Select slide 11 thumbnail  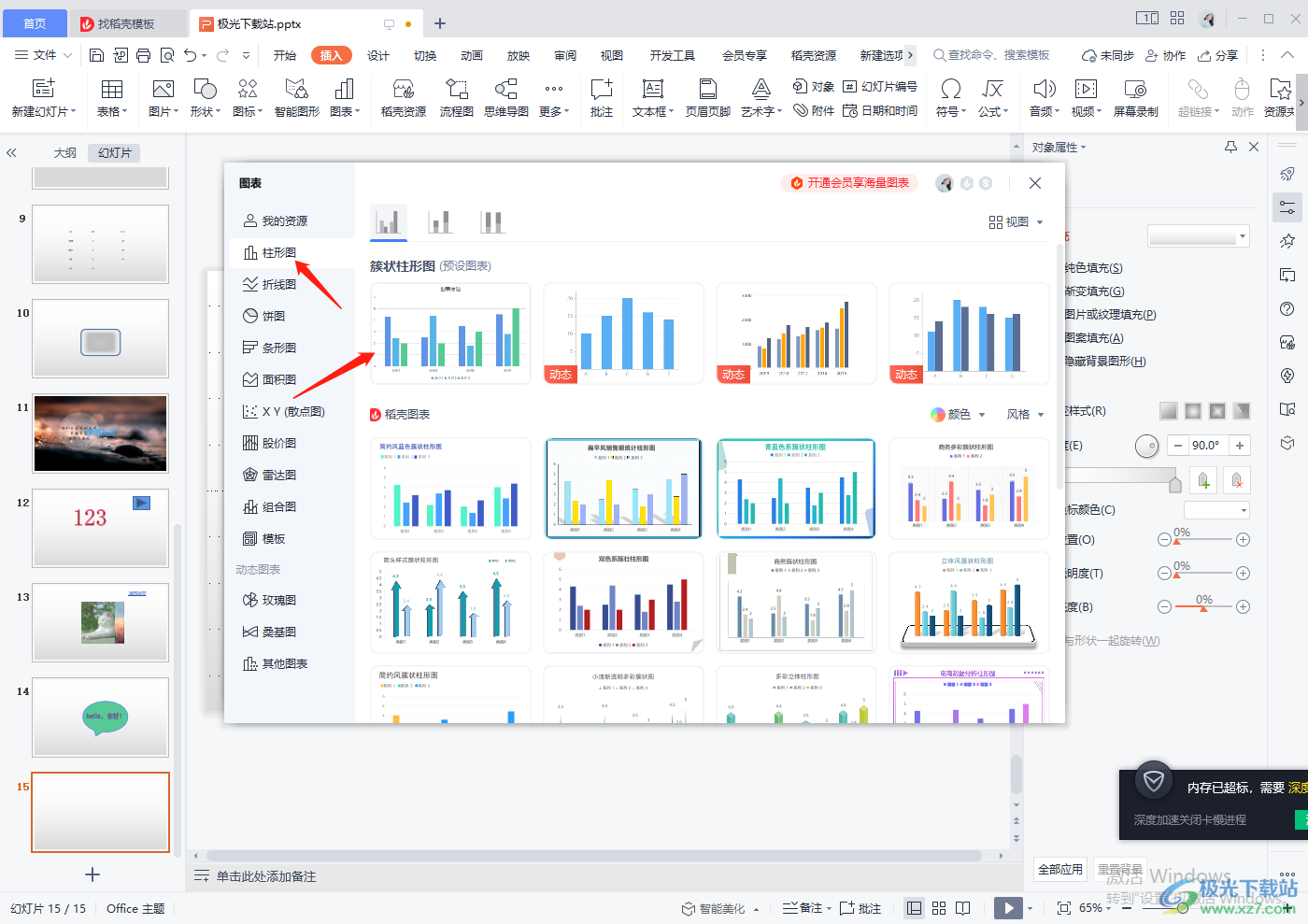click(101, 433)
